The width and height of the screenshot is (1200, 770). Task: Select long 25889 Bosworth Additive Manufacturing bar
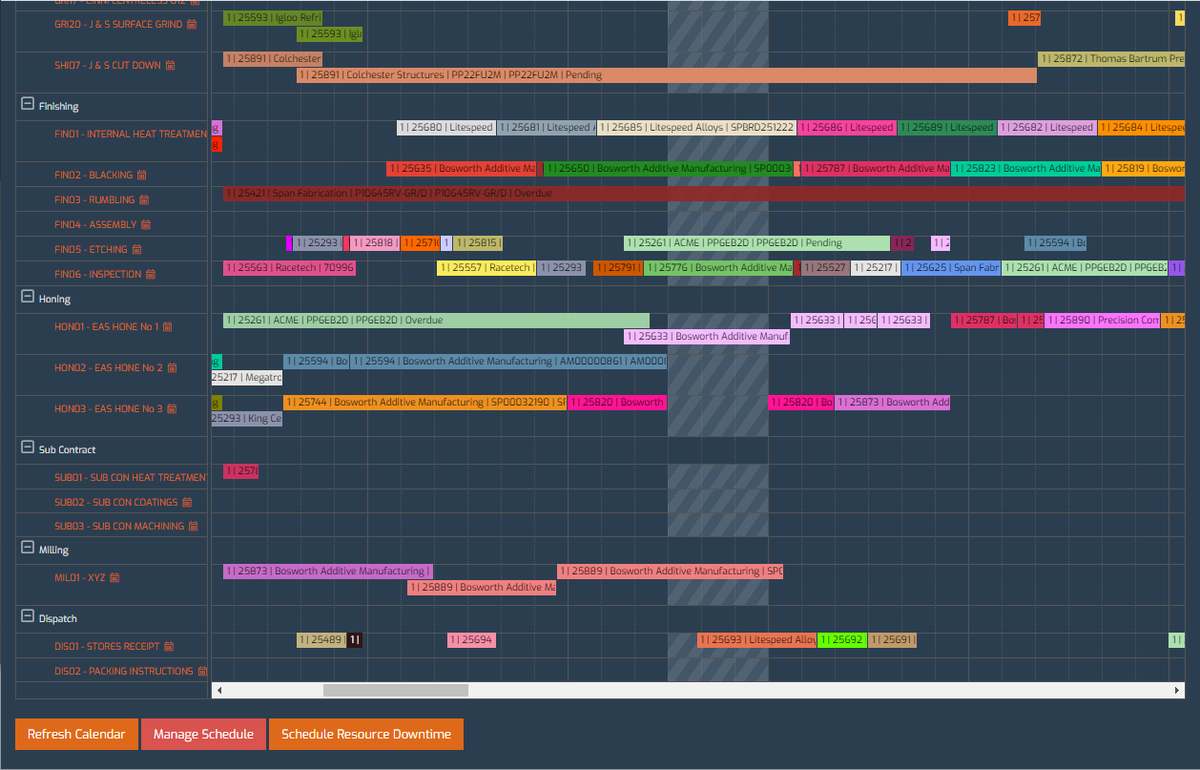(x=670, y=571)
